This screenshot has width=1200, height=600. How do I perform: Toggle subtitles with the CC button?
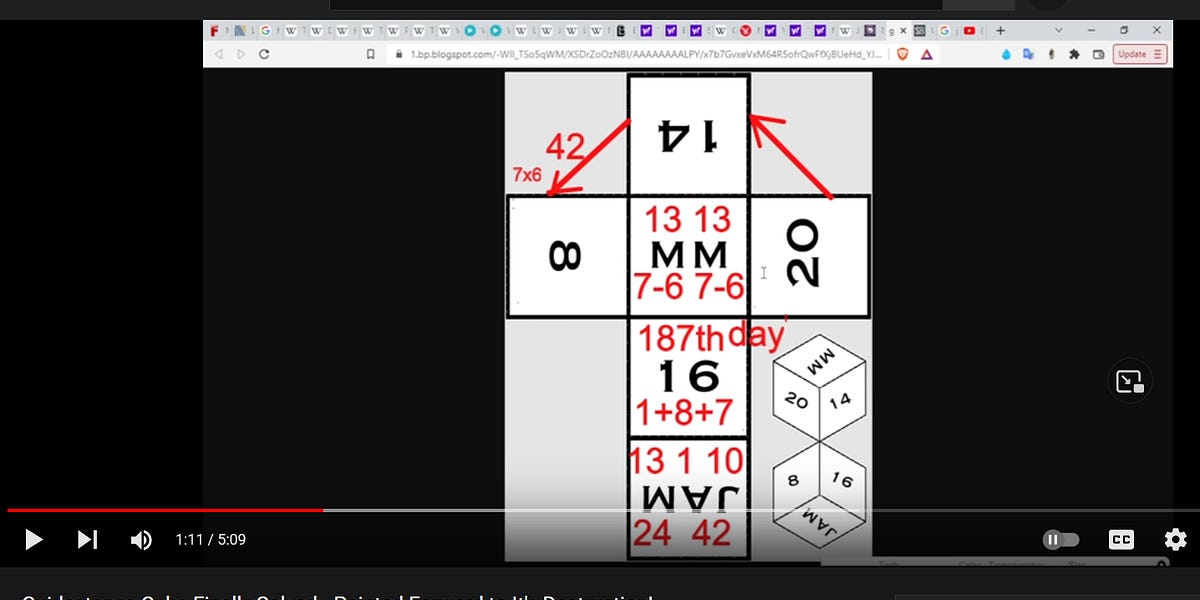click(x=1121, y=539)
